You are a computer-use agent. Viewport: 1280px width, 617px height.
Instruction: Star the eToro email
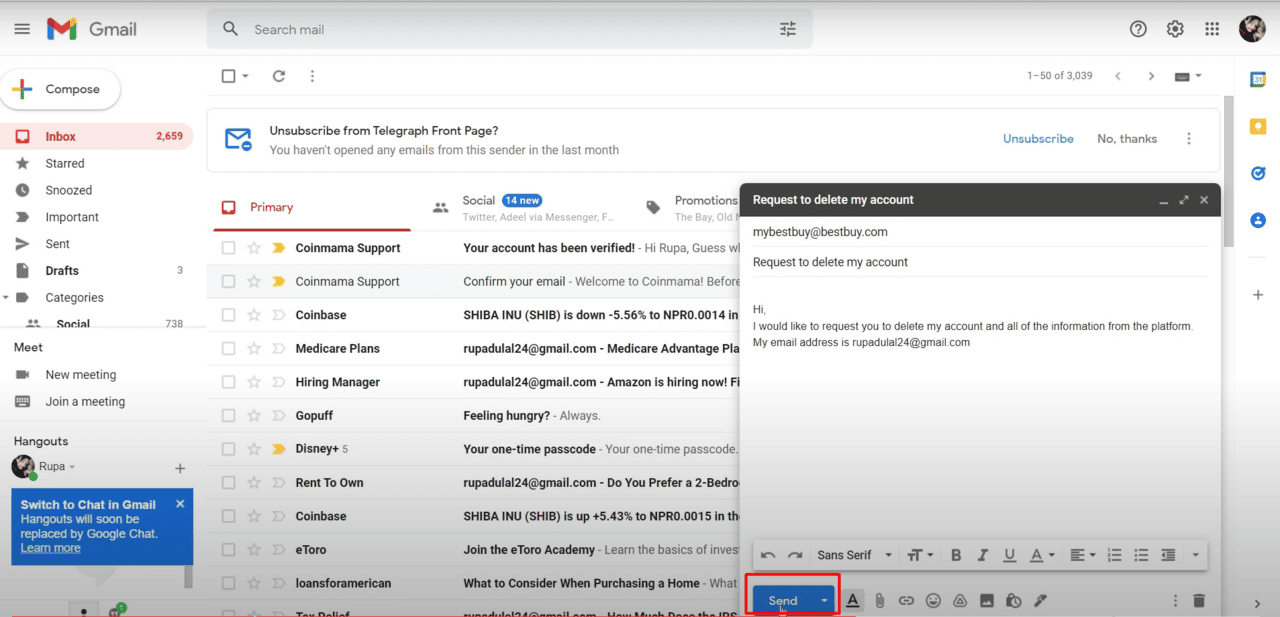254,550
